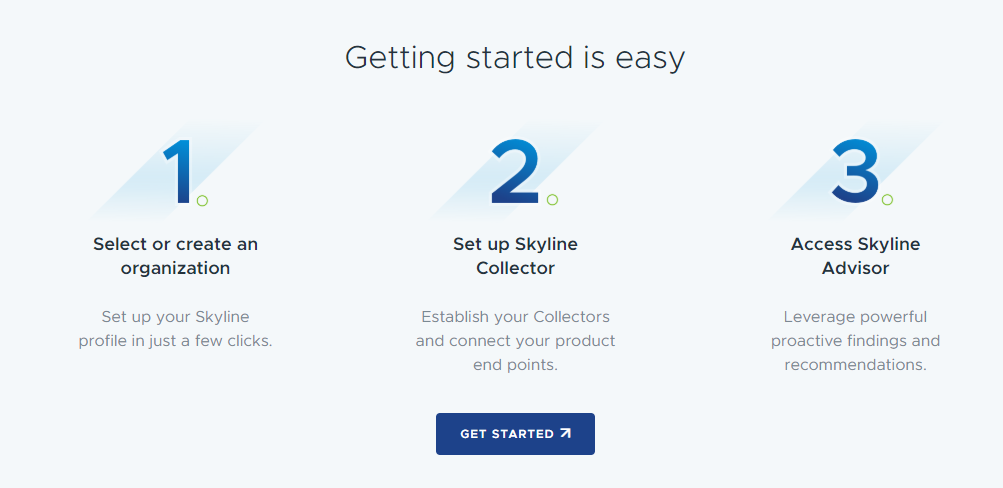Click the GET STARTED button
This screenshot has width=1003, height=488.
click(515, 434)
